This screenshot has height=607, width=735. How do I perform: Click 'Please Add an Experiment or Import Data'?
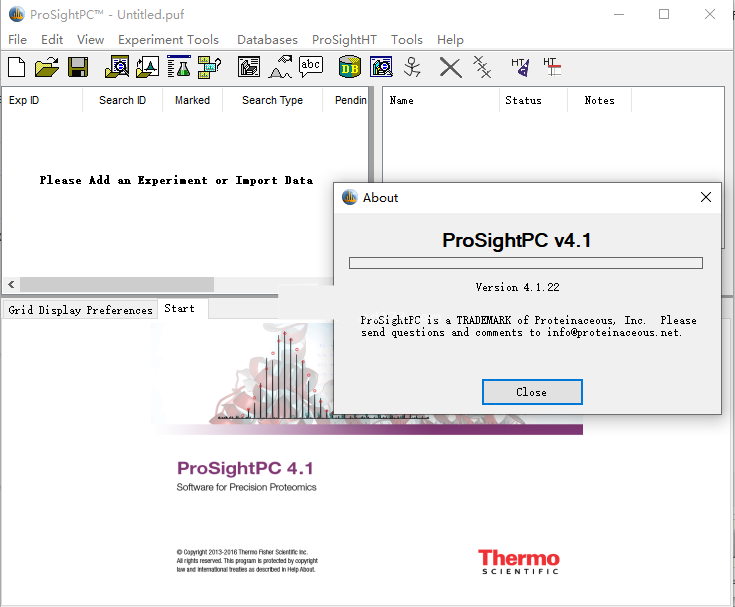(176, 180)
